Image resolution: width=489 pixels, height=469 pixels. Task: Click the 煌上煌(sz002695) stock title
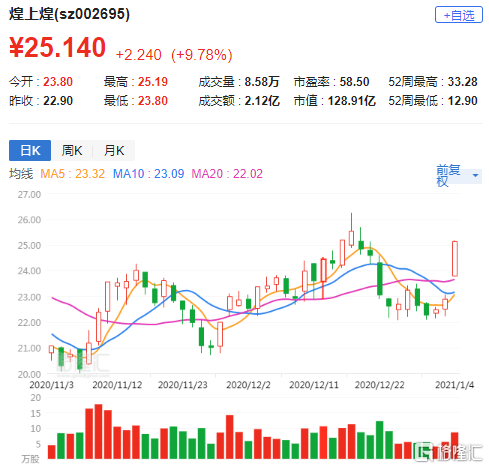click(x=69, y=14)
